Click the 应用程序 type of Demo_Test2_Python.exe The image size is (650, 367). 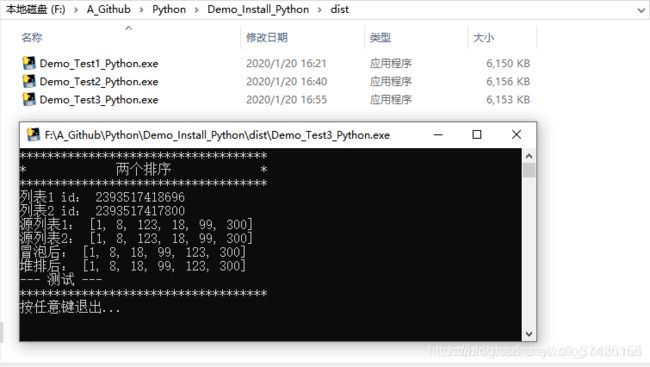[x=390, y=81]
